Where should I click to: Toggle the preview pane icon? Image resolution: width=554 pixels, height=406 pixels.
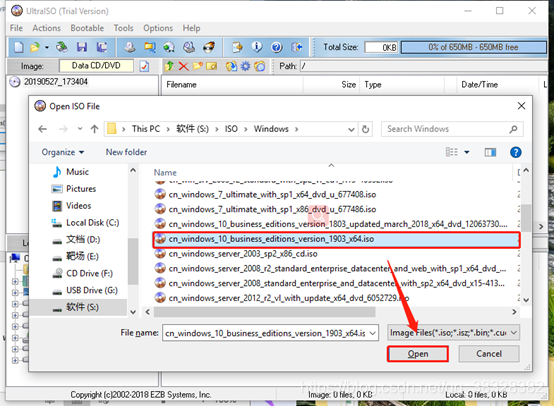(490, 152)
